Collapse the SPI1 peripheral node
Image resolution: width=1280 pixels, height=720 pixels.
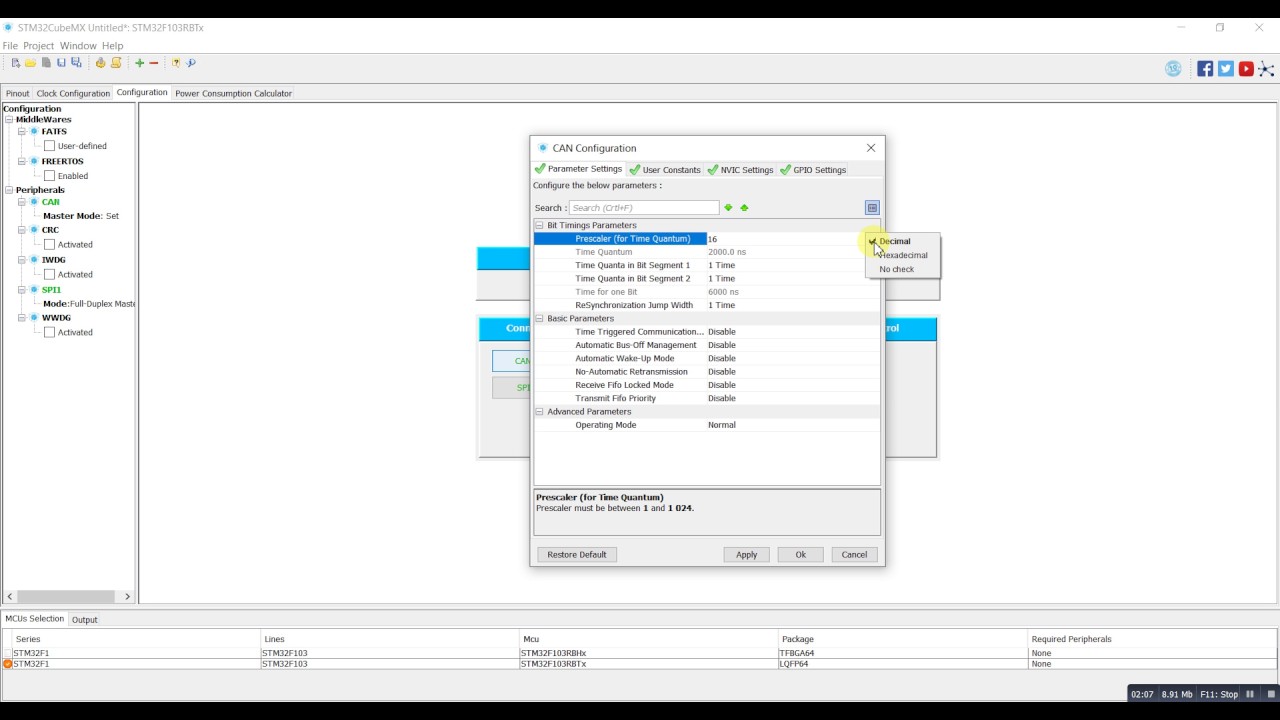(x=21, y=290)
